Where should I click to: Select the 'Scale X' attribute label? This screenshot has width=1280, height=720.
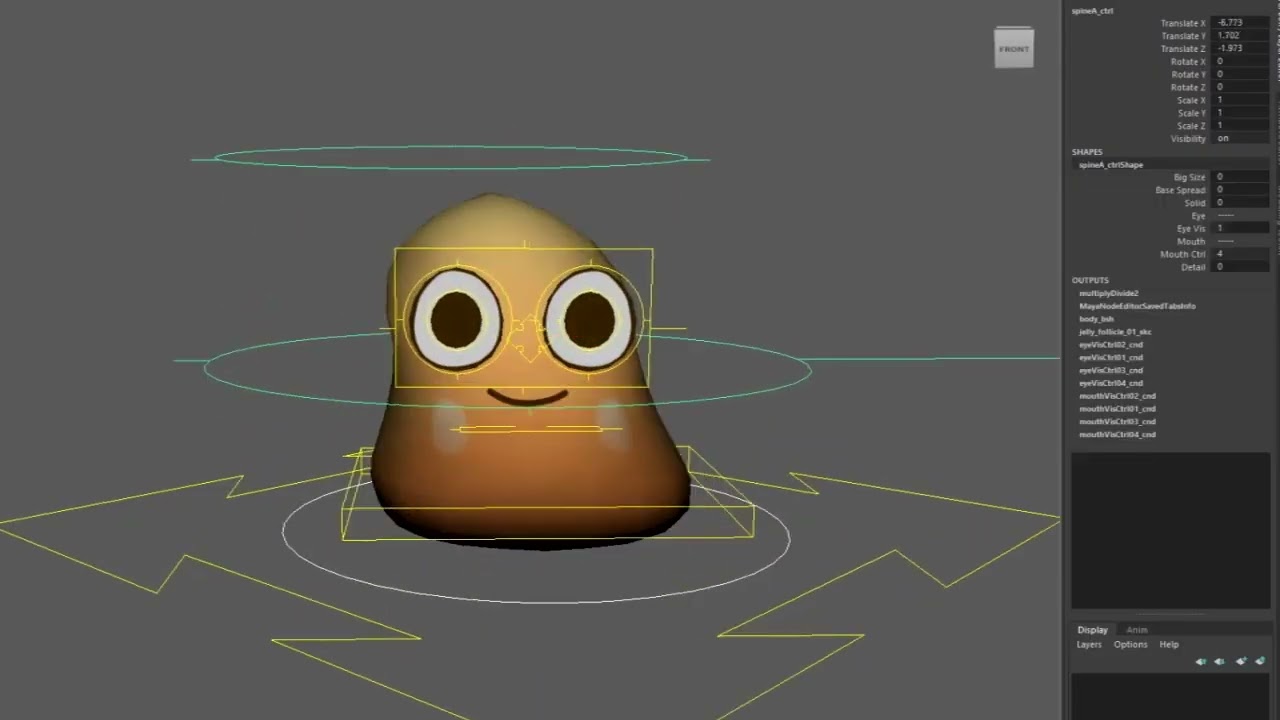tap(1191, 100)
